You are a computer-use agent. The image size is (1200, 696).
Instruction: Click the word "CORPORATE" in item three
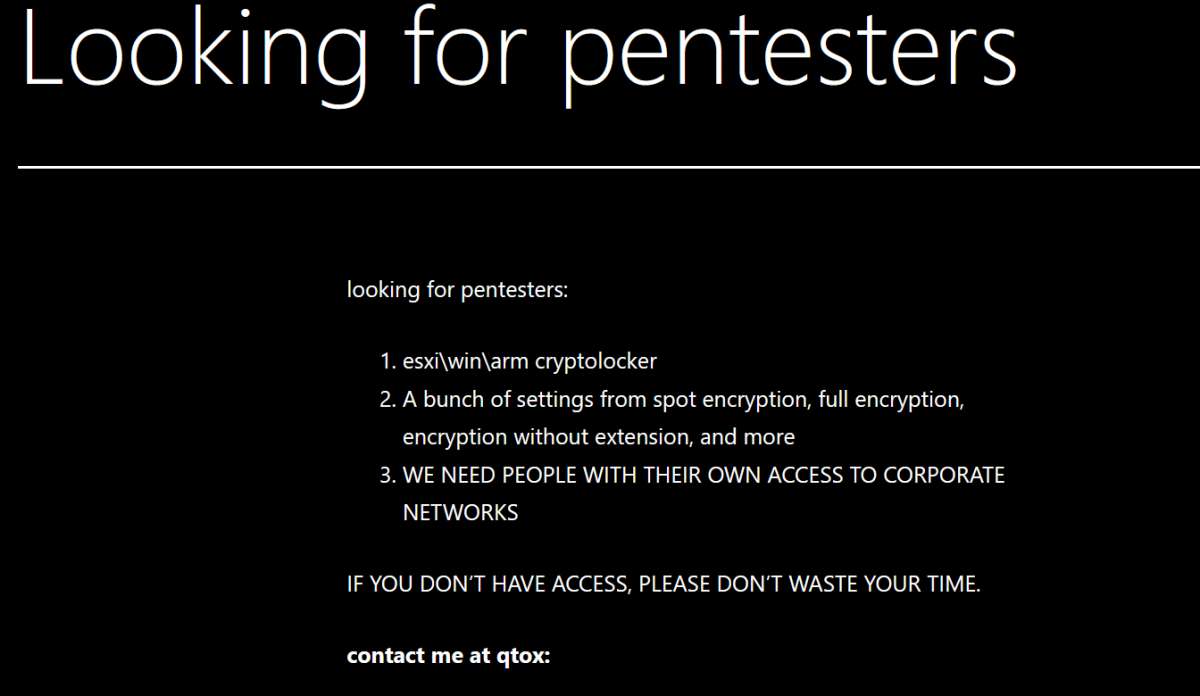point(943,475)
